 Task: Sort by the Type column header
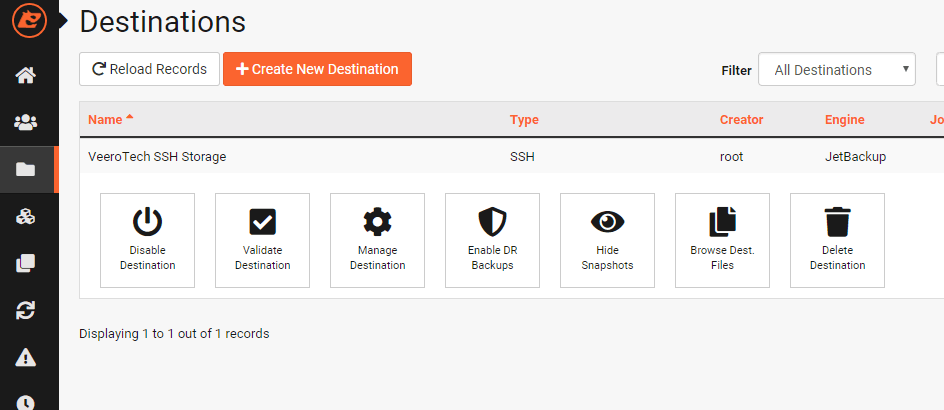pyautogui.click(x=524, y=120)
